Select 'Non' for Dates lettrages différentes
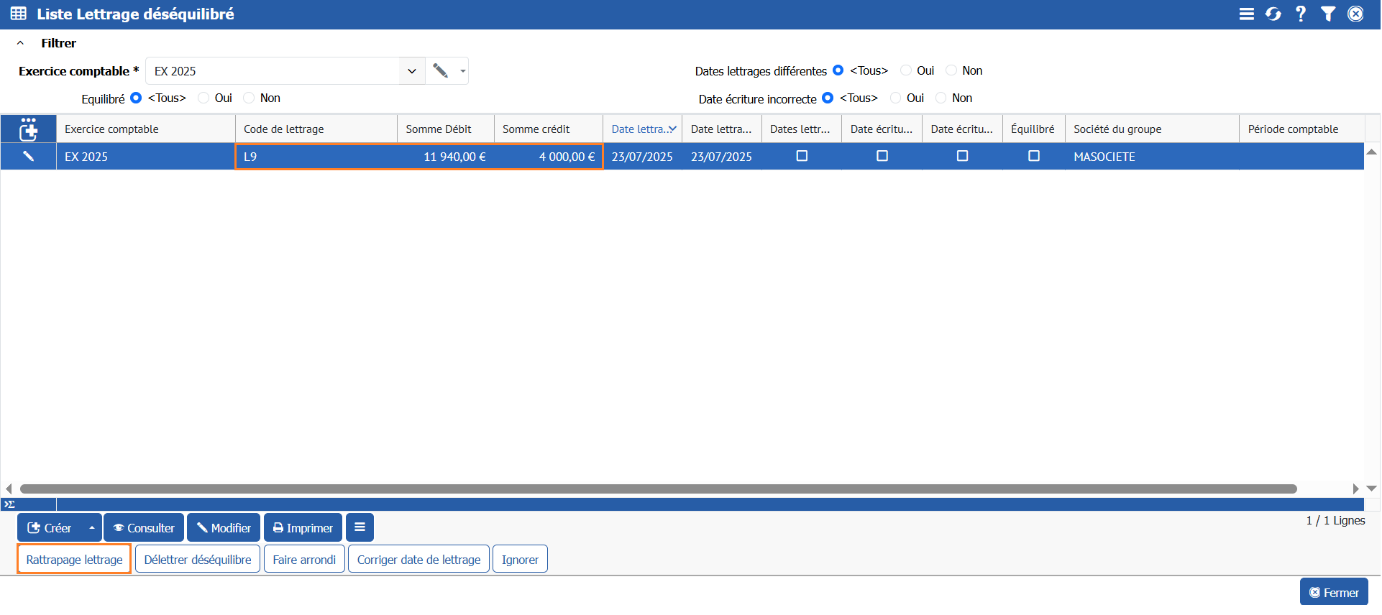 [952, 71]
